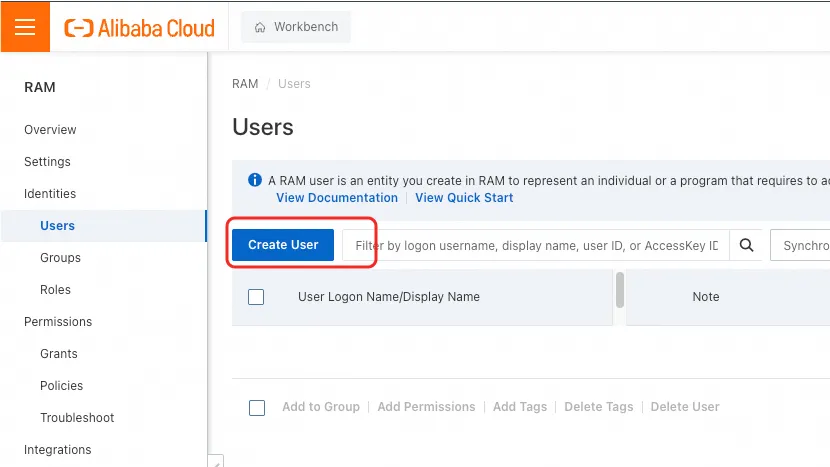Open the View Quick Start link

pos(464,198)
